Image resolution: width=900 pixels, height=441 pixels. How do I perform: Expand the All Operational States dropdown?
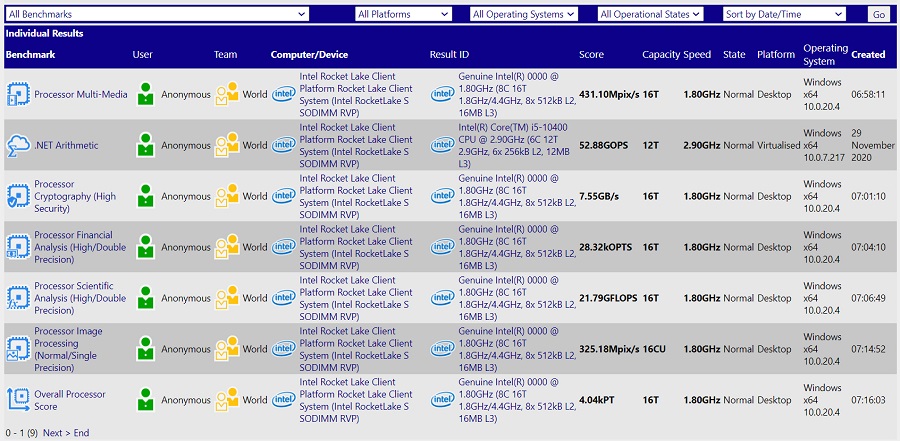point(650,14)
